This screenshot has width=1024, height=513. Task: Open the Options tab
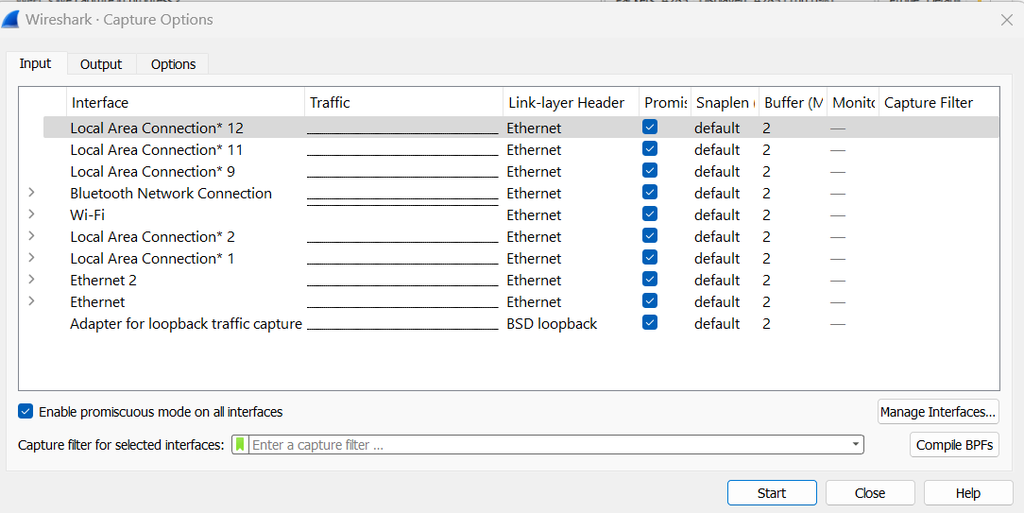point(173,64)
